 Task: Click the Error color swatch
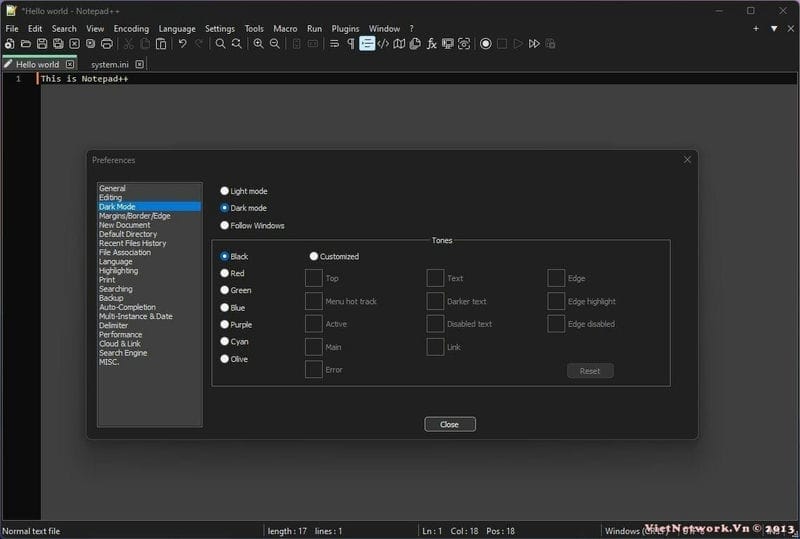(313, 370)
